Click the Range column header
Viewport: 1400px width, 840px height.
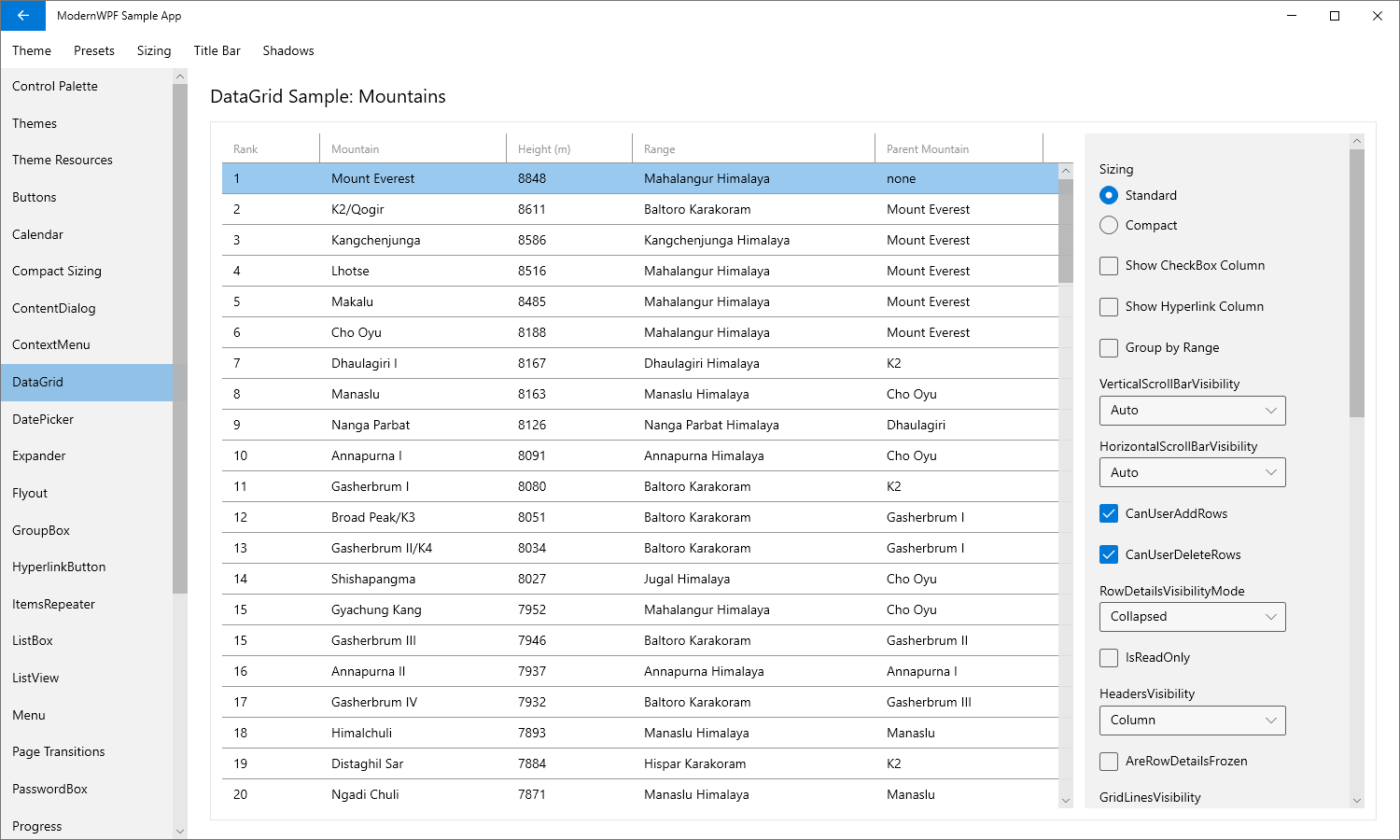pos(753,149)
